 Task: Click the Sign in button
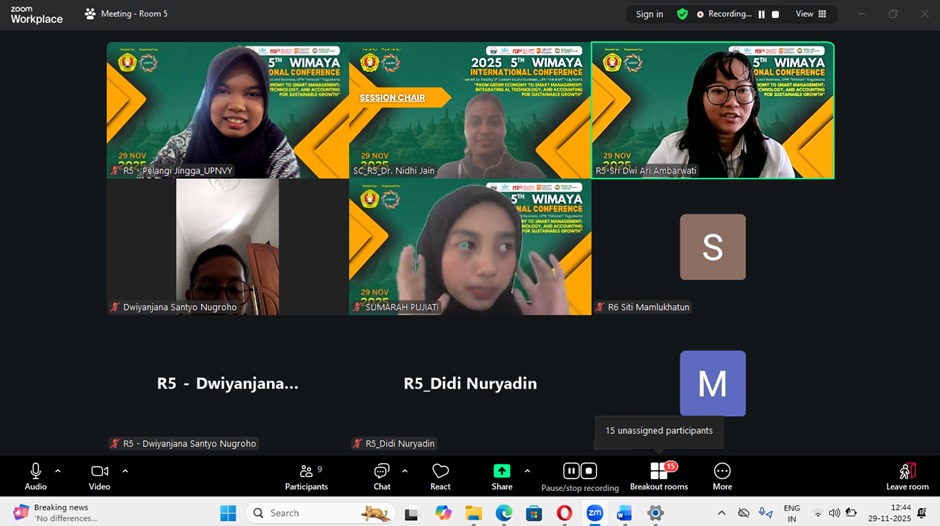point(649,14)
